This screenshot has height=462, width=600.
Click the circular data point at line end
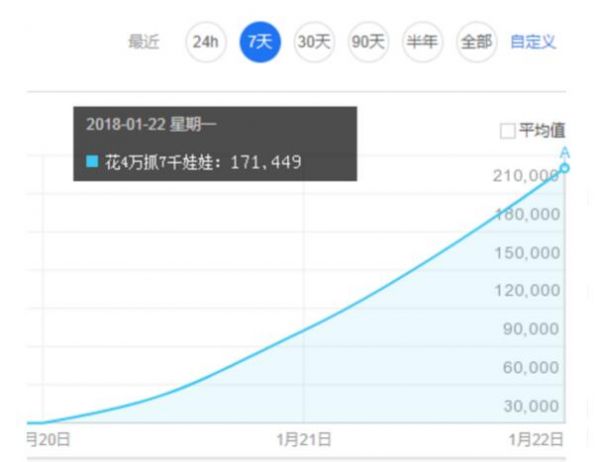565,168
